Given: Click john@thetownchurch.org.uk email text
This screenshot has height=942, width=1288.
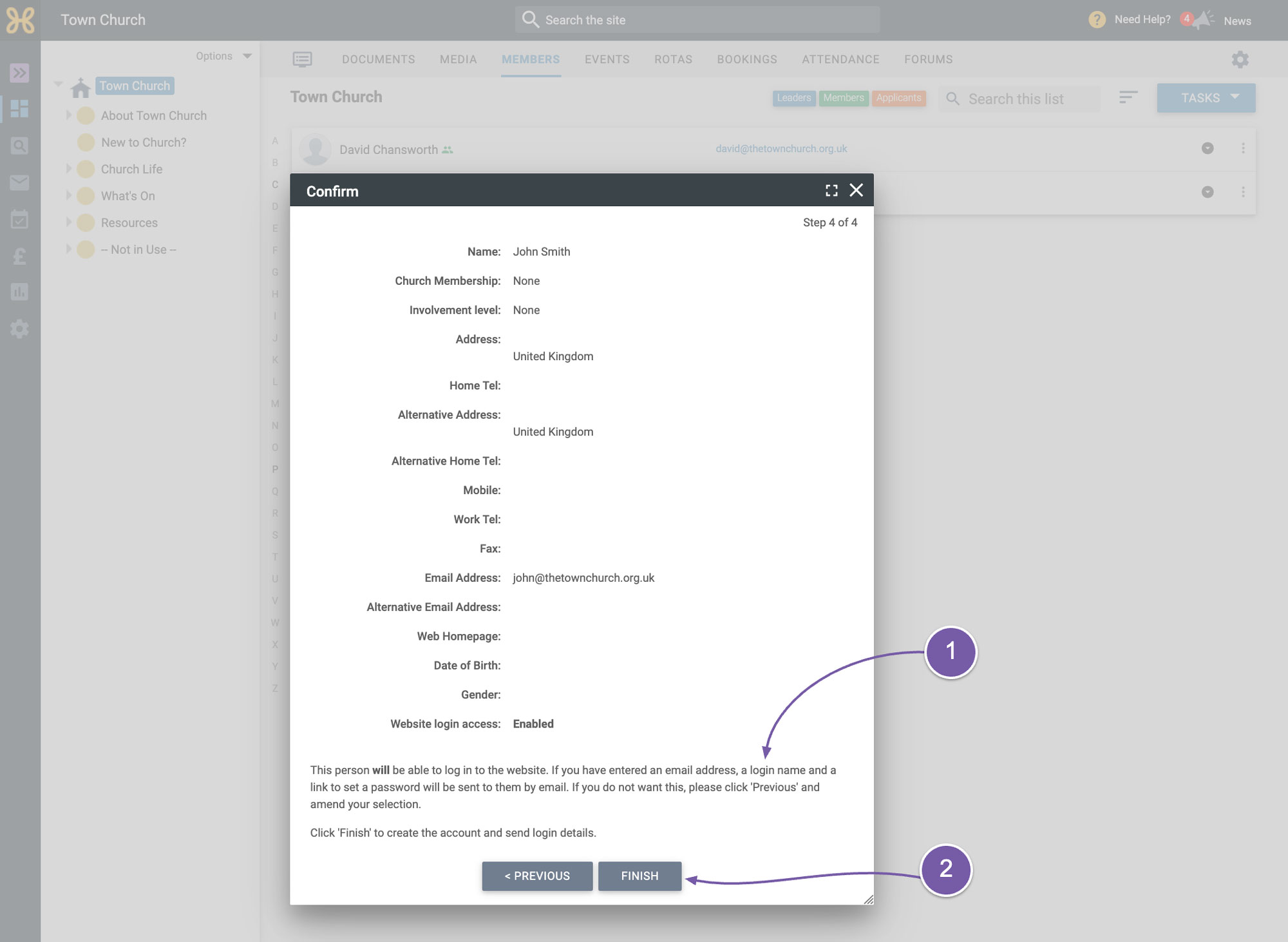Looking at the screenshot, I should point(583,578).
